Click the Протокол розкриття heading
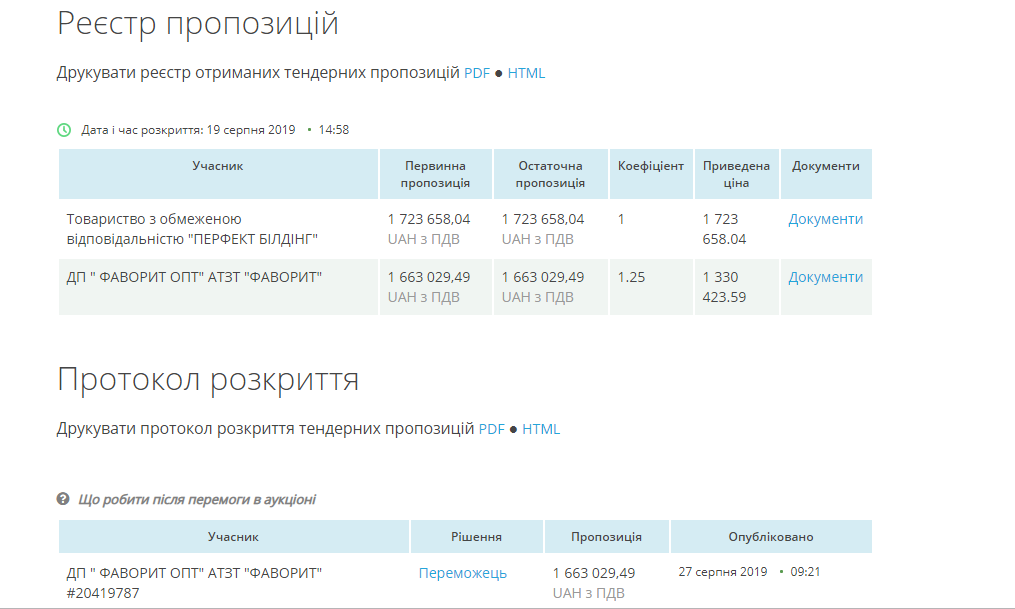 [x=208, y=380]
